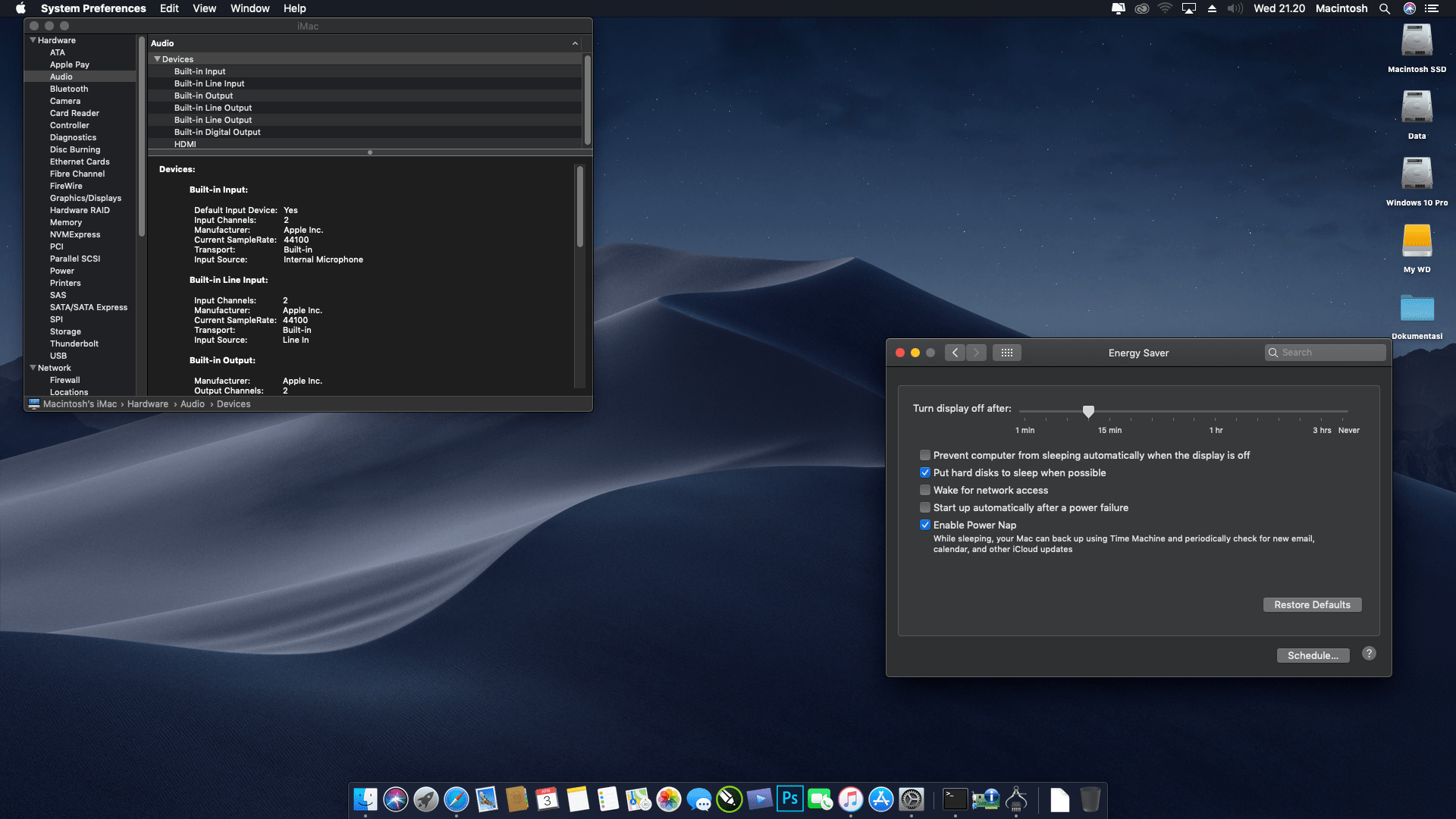1456x819 pixels.
Task: Collapse the Network section in iMac sidebar
Action: tap(33, 368)
